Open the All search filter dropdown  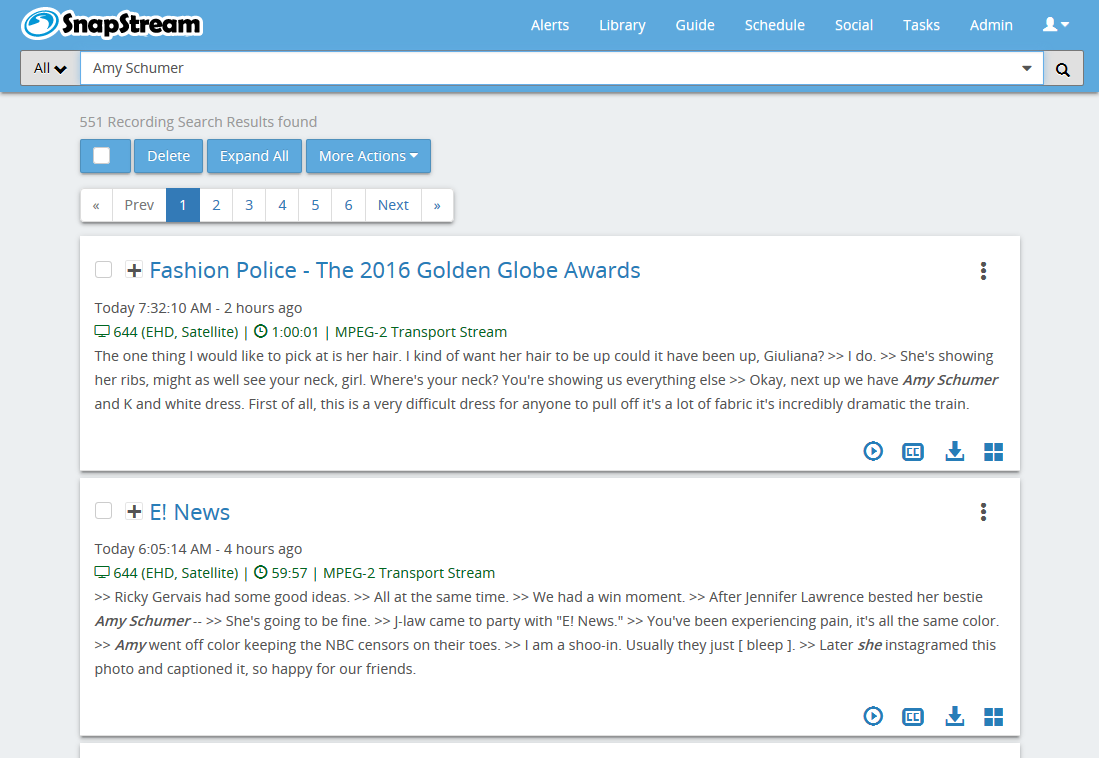point(50,69)
